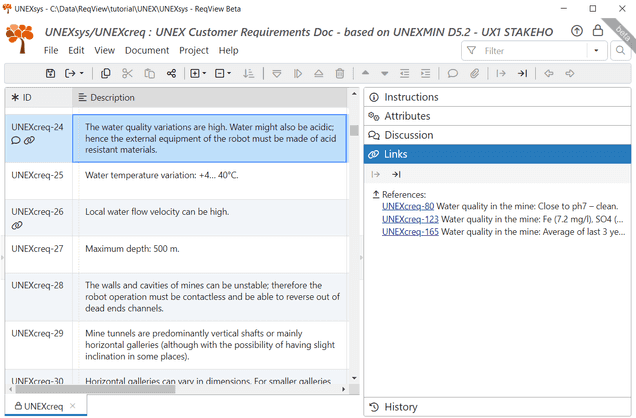
Task: Open the Filter dropdown arrow
Action: point(596,51)
